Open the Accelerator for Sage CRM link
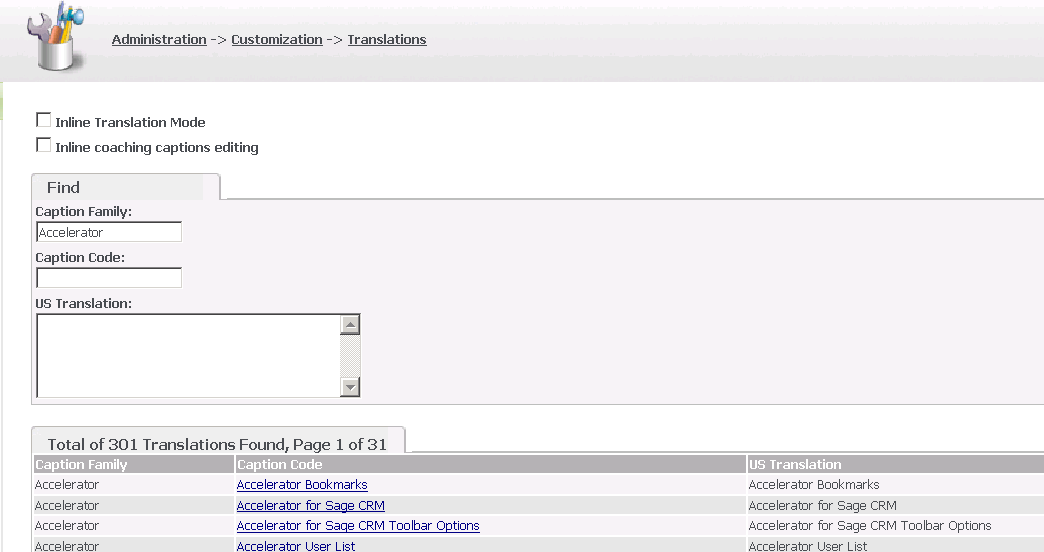The image size is (1044, 552). tap(311, 505)
